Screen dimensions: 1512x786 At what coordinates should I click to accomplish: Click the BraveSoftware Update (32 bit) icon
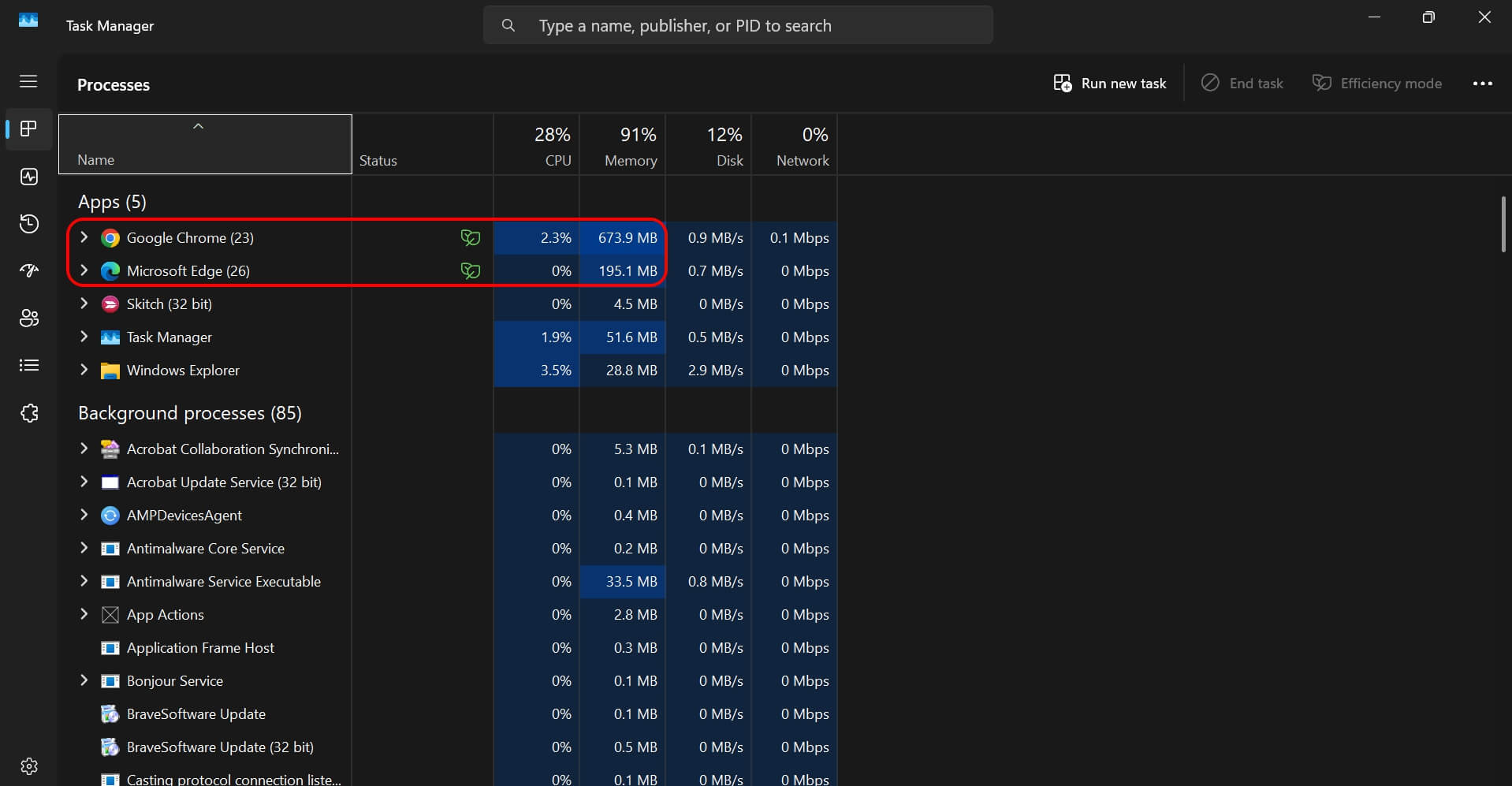pyautogui.click(x=110, y=747)
